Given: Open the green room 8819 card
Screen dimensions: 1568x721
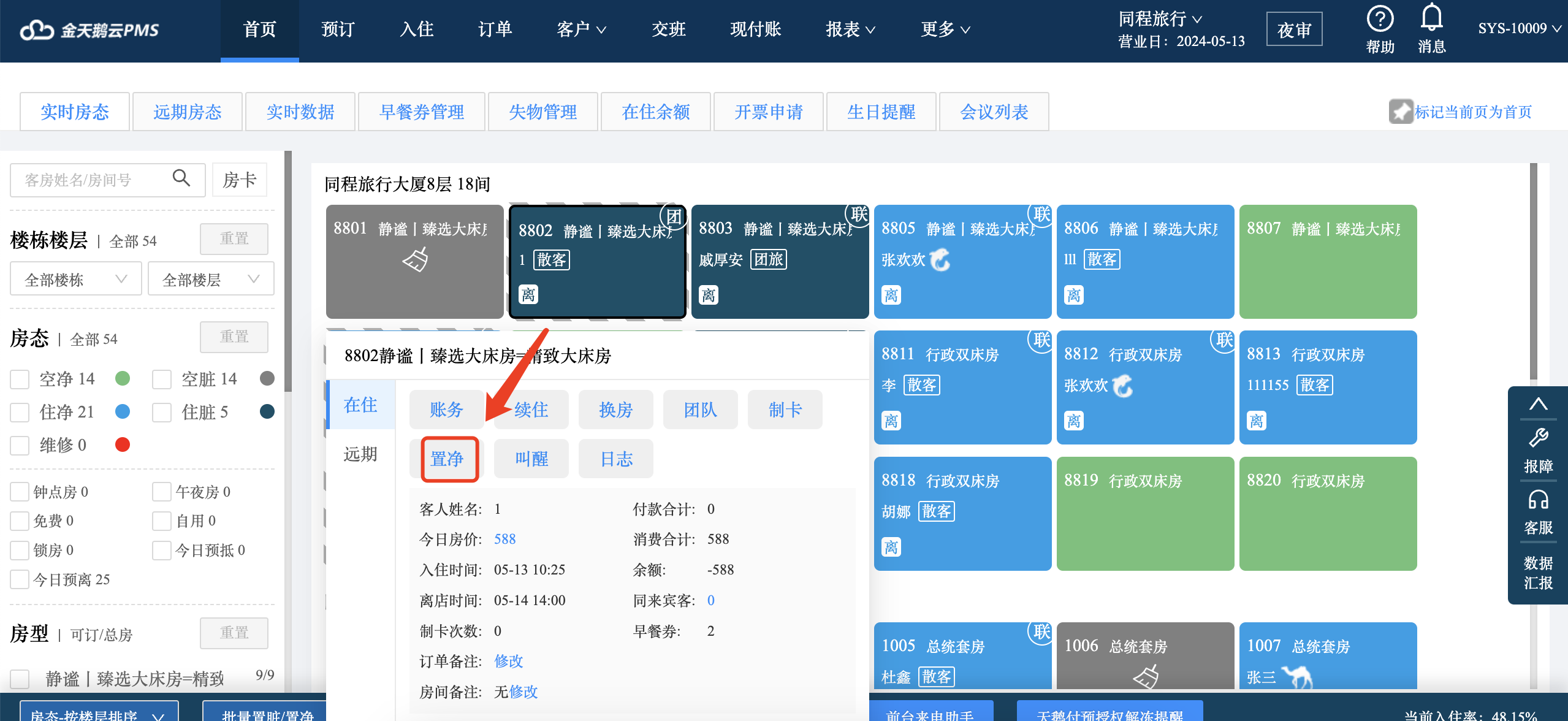Looking at the screenshot, I should click(x=1145, y=514).
